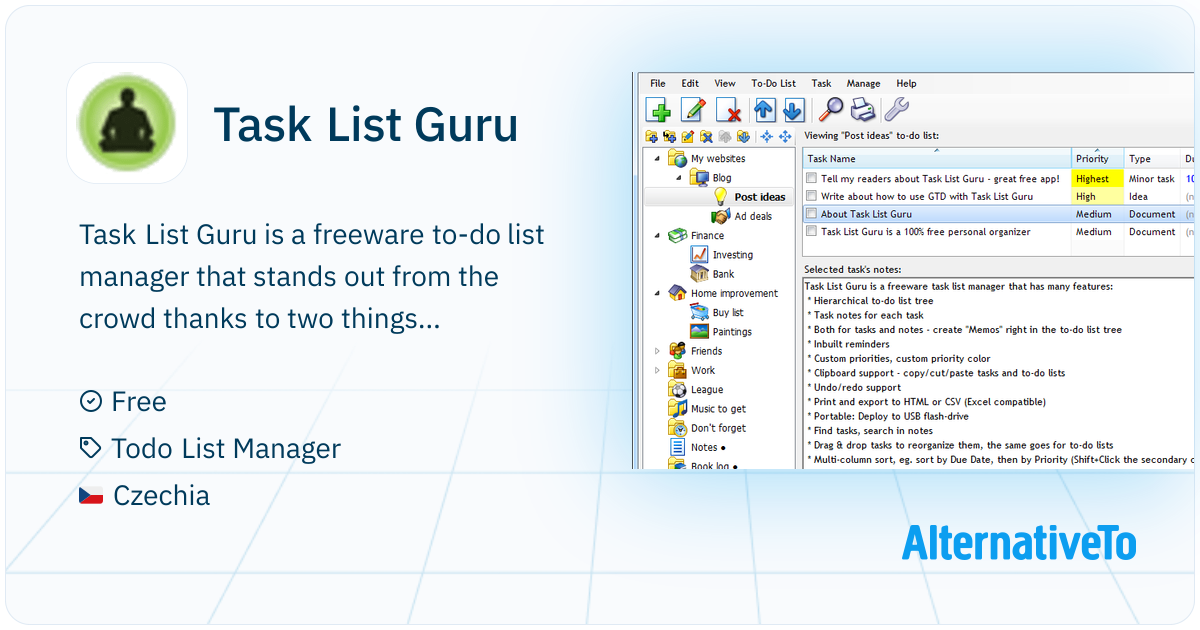Check the 'About Task List Guru' task checkbox

point(812,214)
